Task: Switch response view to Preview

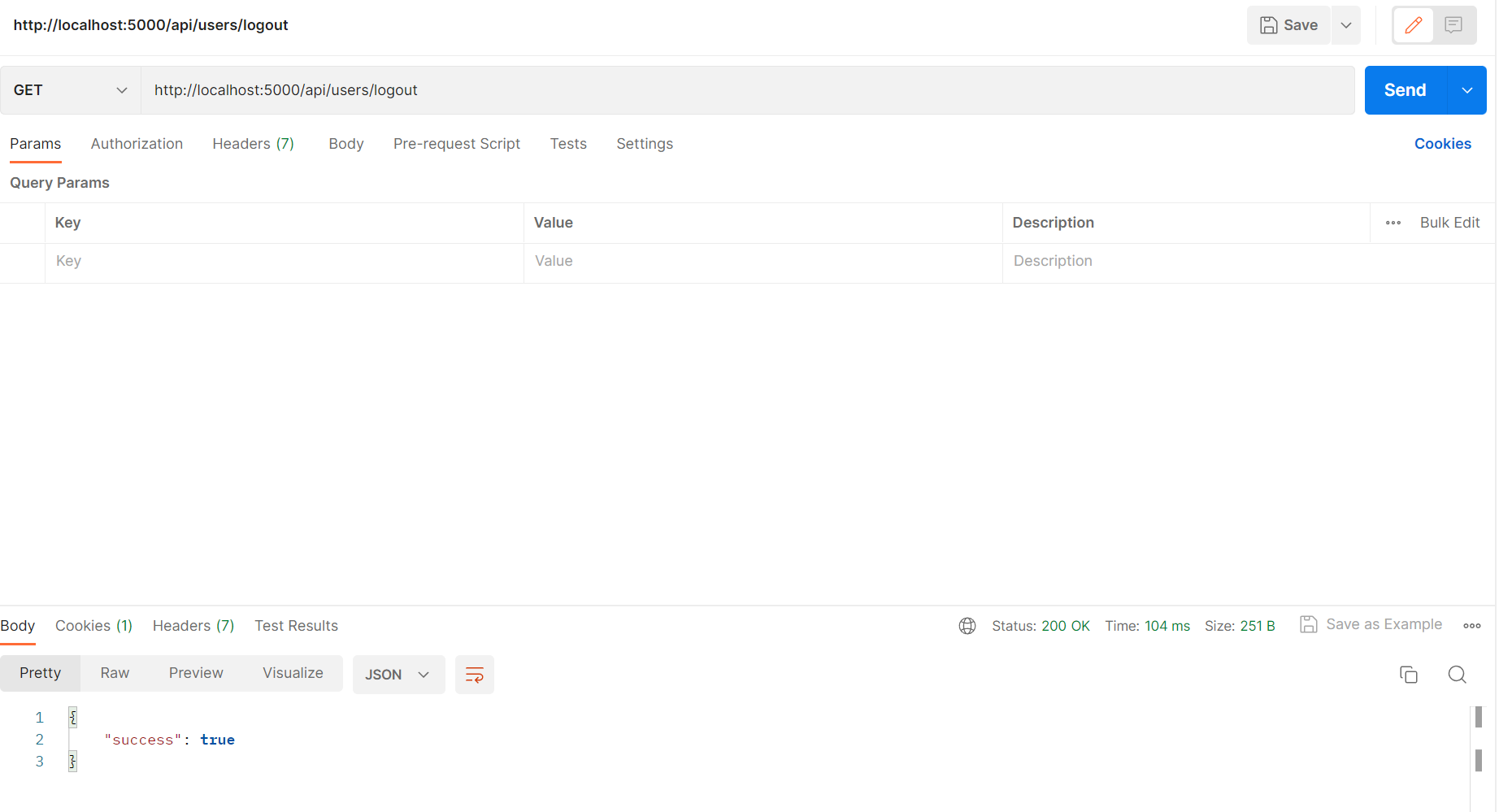Action: coord(196,673)
